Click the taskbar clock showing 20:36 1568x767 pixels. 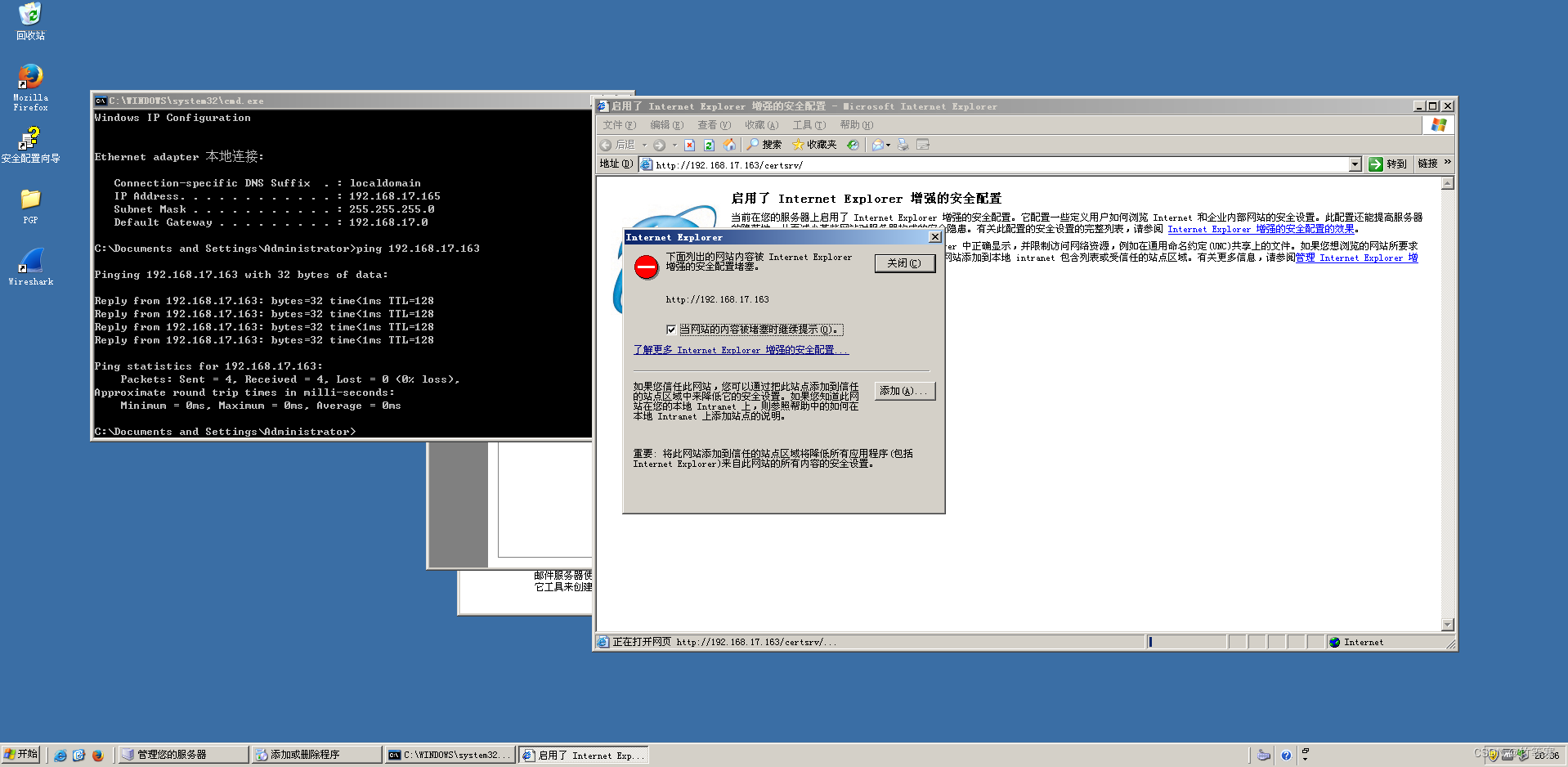pyautogui.click(x=1547, y=755)
